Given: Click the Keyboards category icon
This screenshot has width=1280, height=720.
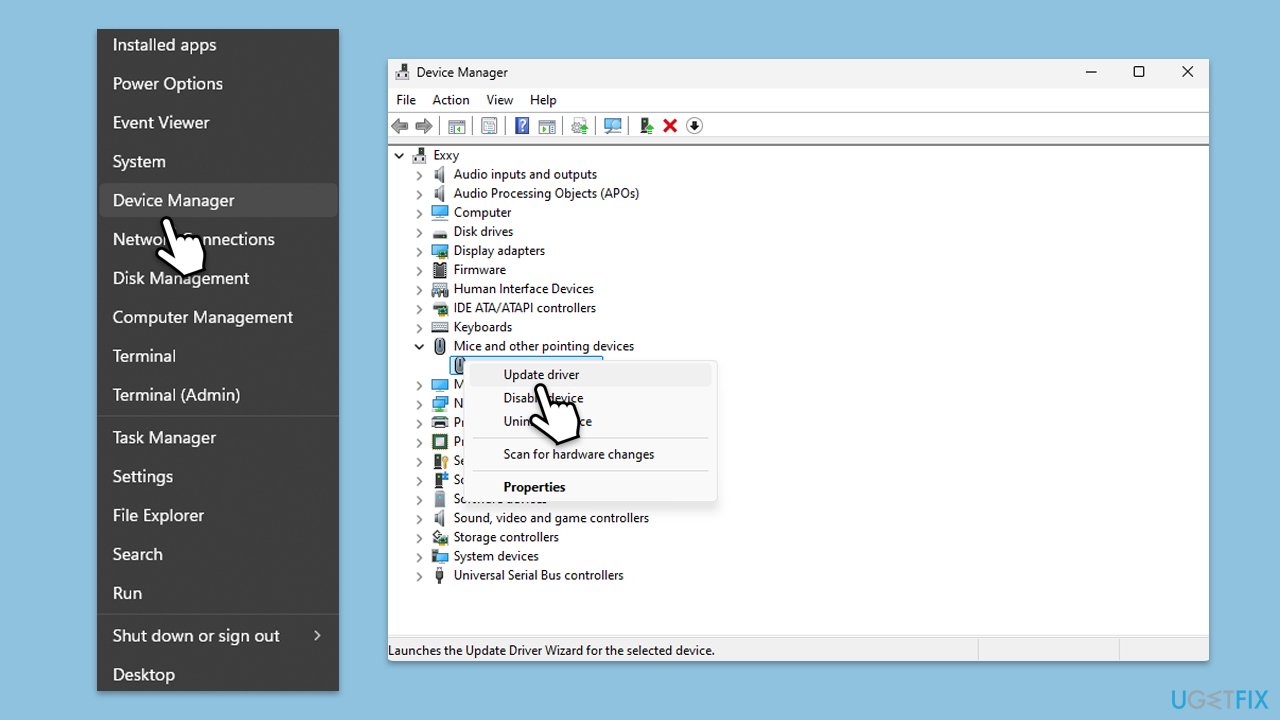Looking at the screenshot, I should [440, 327].
